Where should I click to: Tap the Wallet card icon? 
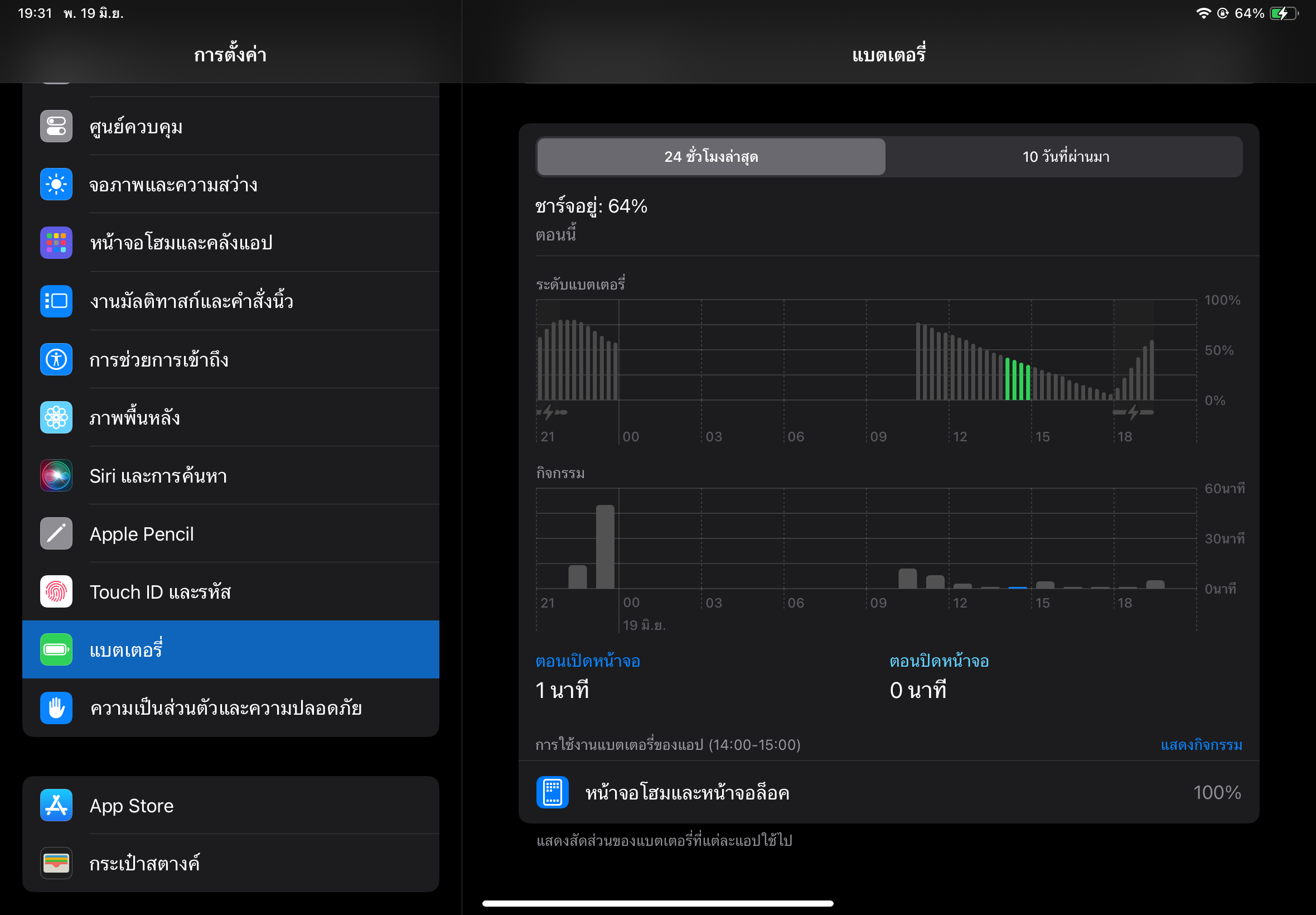pyautogui.click(x=56, y=864)
